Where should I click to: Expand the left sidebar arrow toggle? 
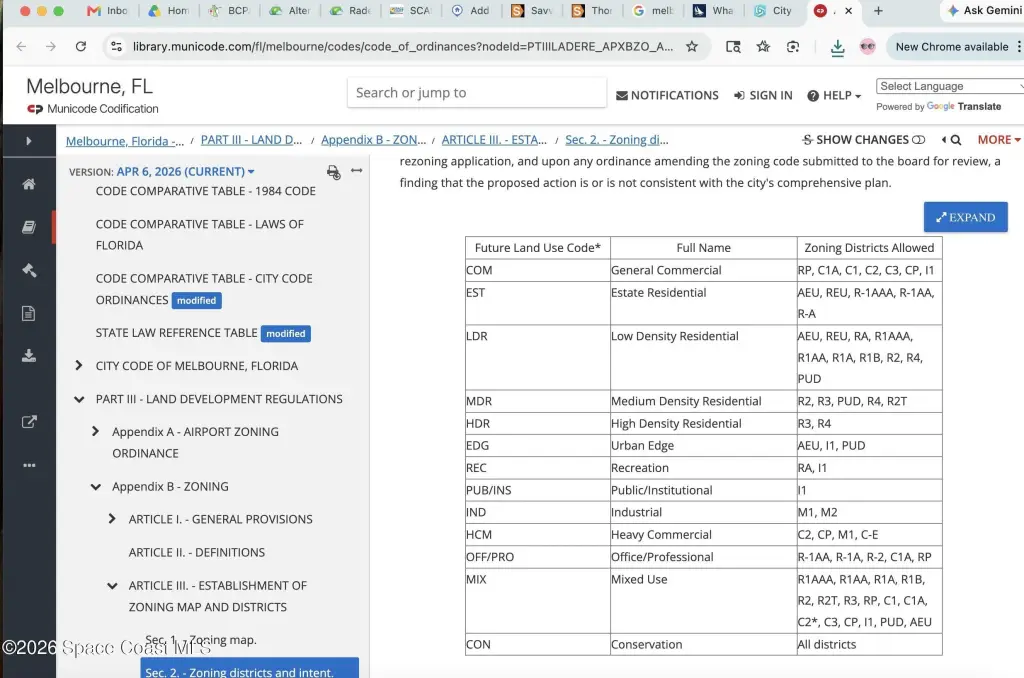click(29, 140)
